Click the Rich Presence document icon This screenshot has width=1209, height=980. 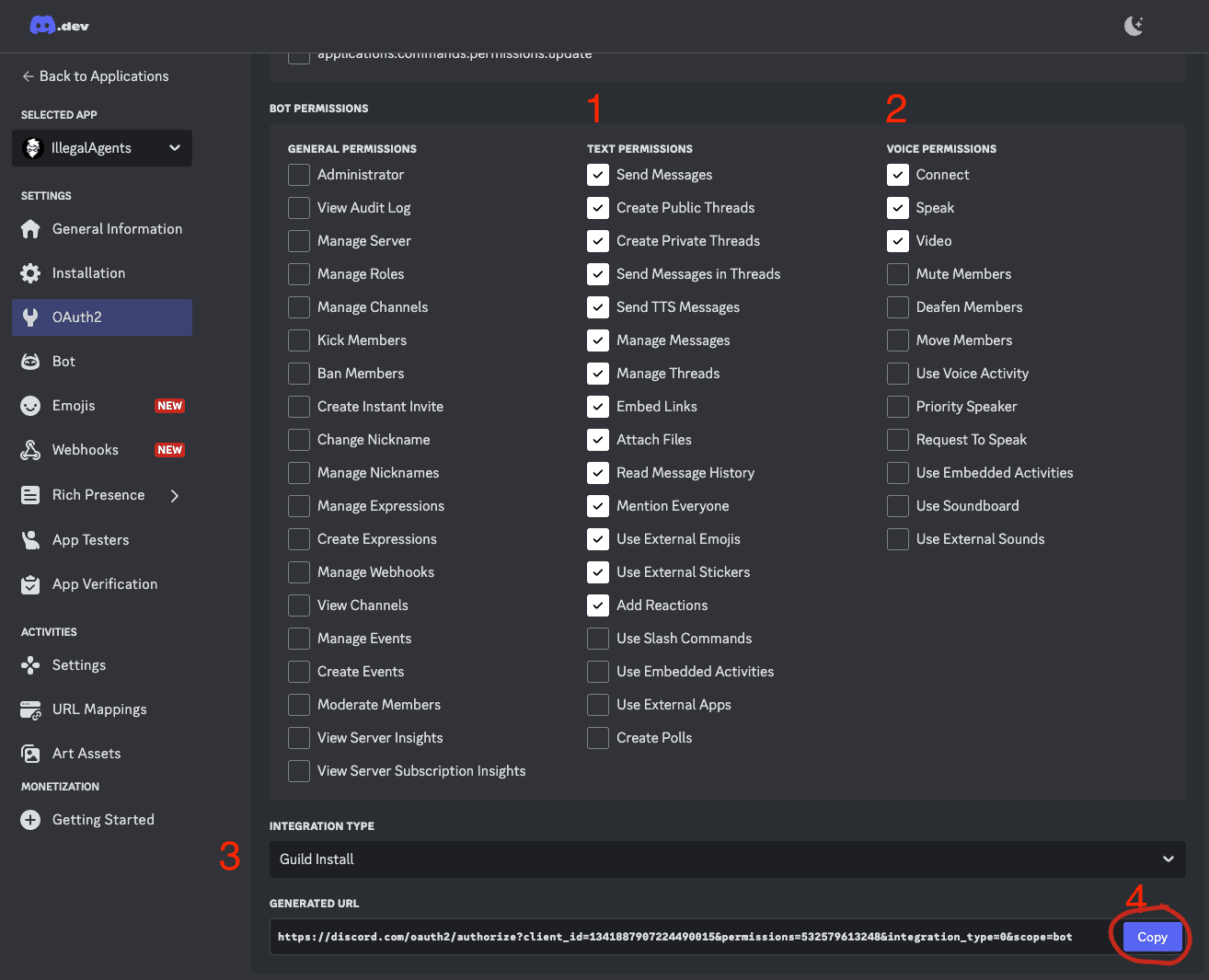(30, 495)
